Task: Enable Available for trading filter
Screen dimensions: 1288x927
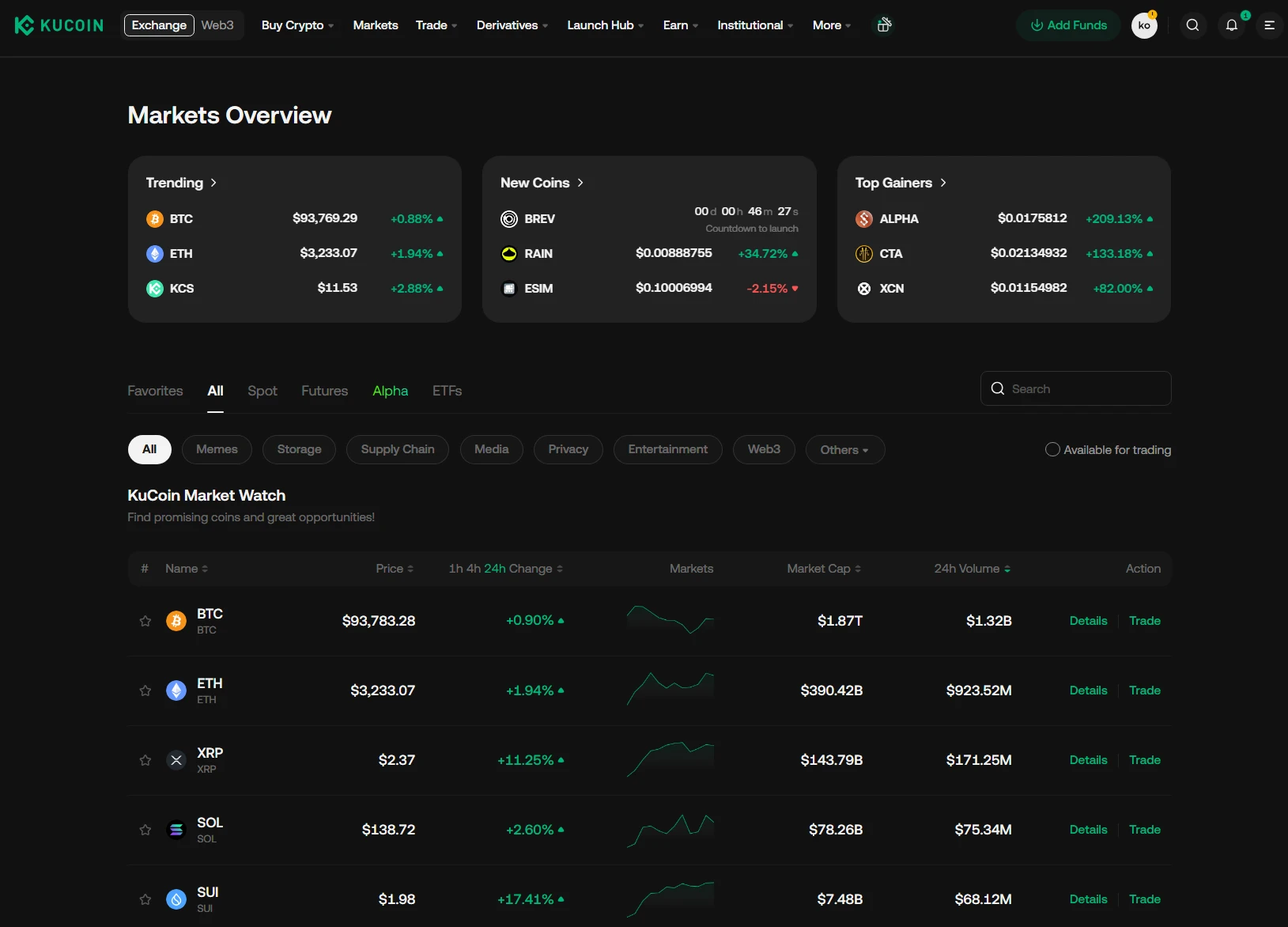Action: [1052, 449]
